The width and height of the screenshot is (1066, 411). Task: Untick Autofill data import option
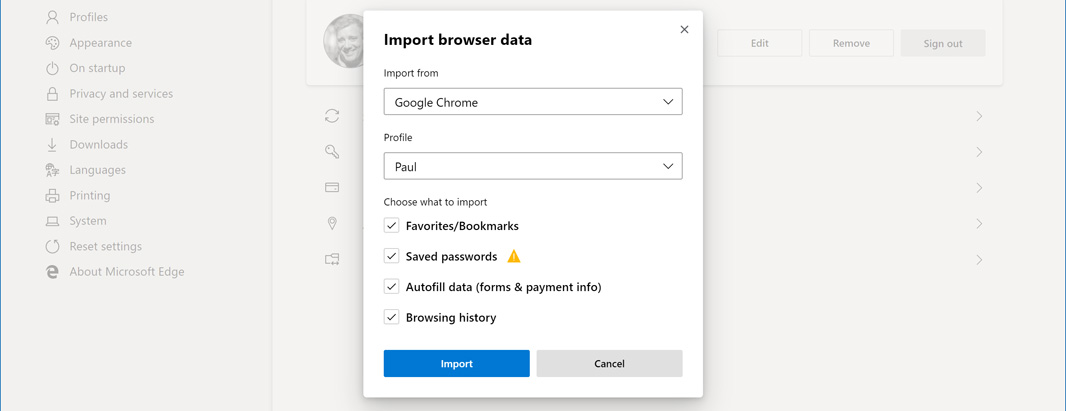click(392, 287)
